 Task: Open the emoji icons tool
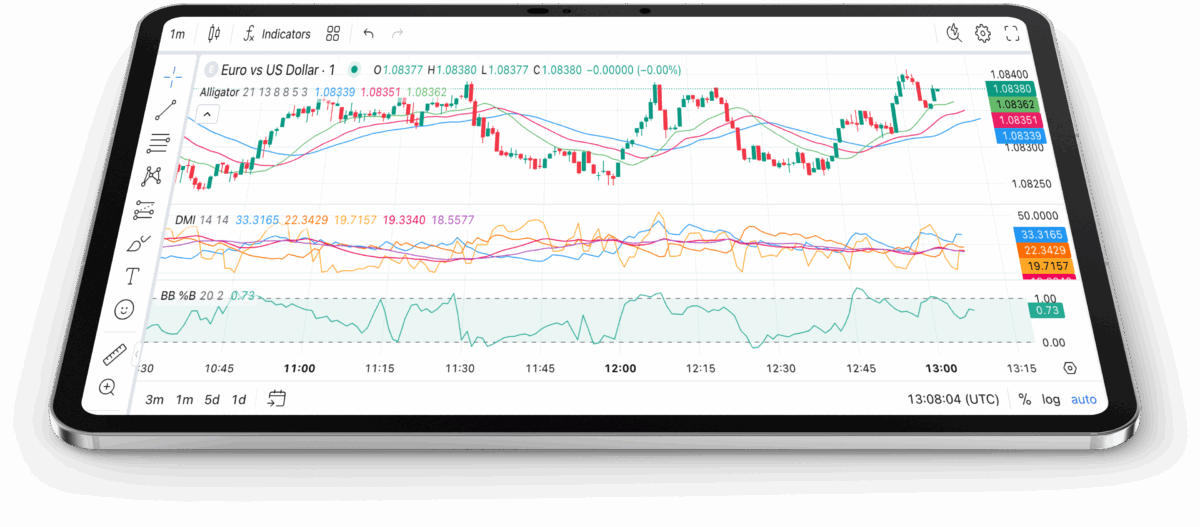tap(124, 310)
